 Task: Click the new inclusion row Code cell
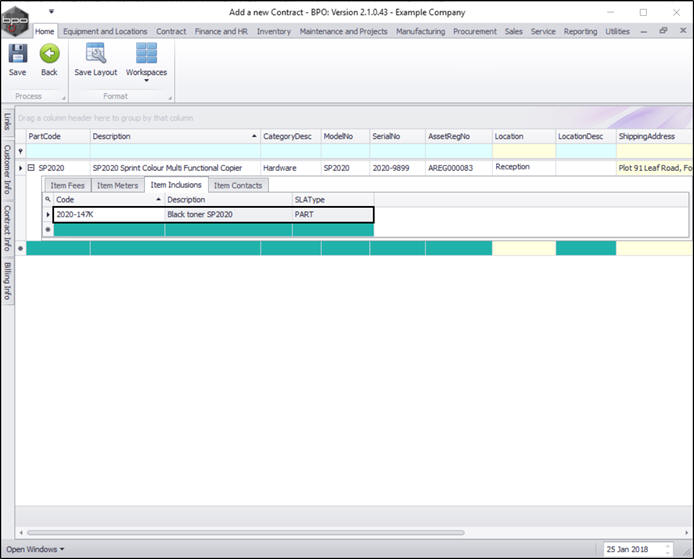109,230
